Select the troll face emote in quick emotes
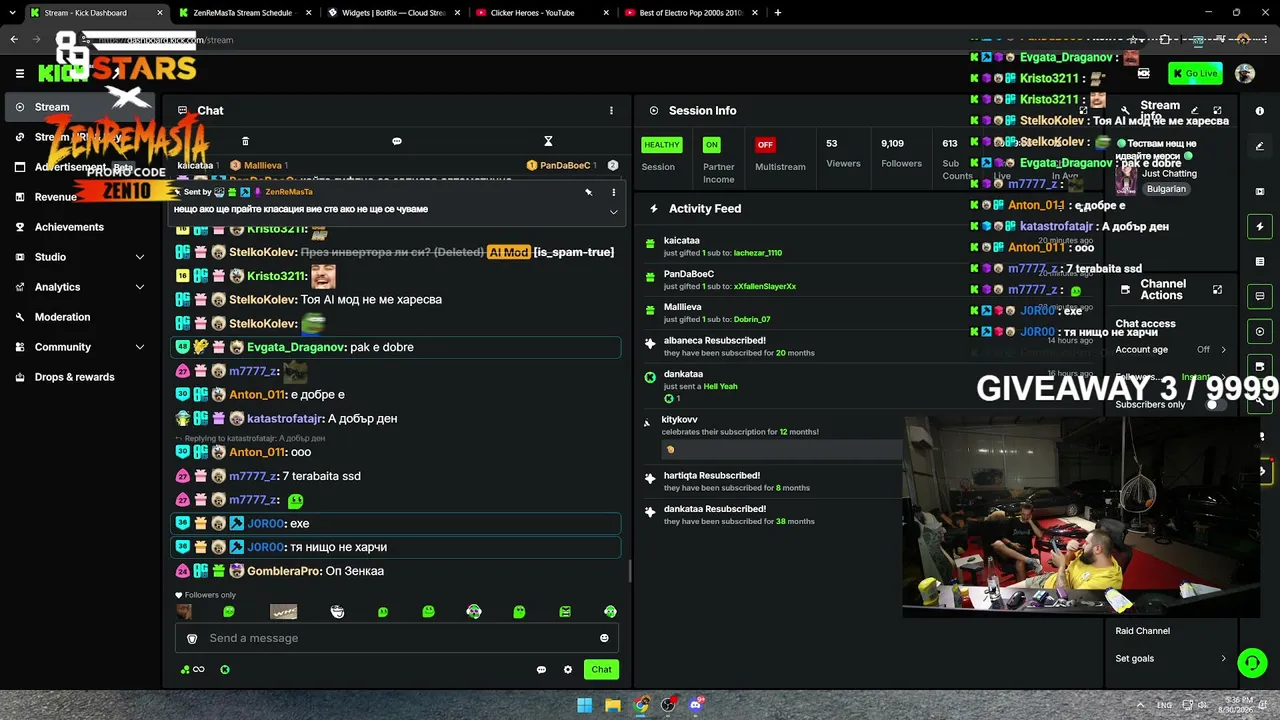This screenshot has height=720, width=1280. coord(337,611)
